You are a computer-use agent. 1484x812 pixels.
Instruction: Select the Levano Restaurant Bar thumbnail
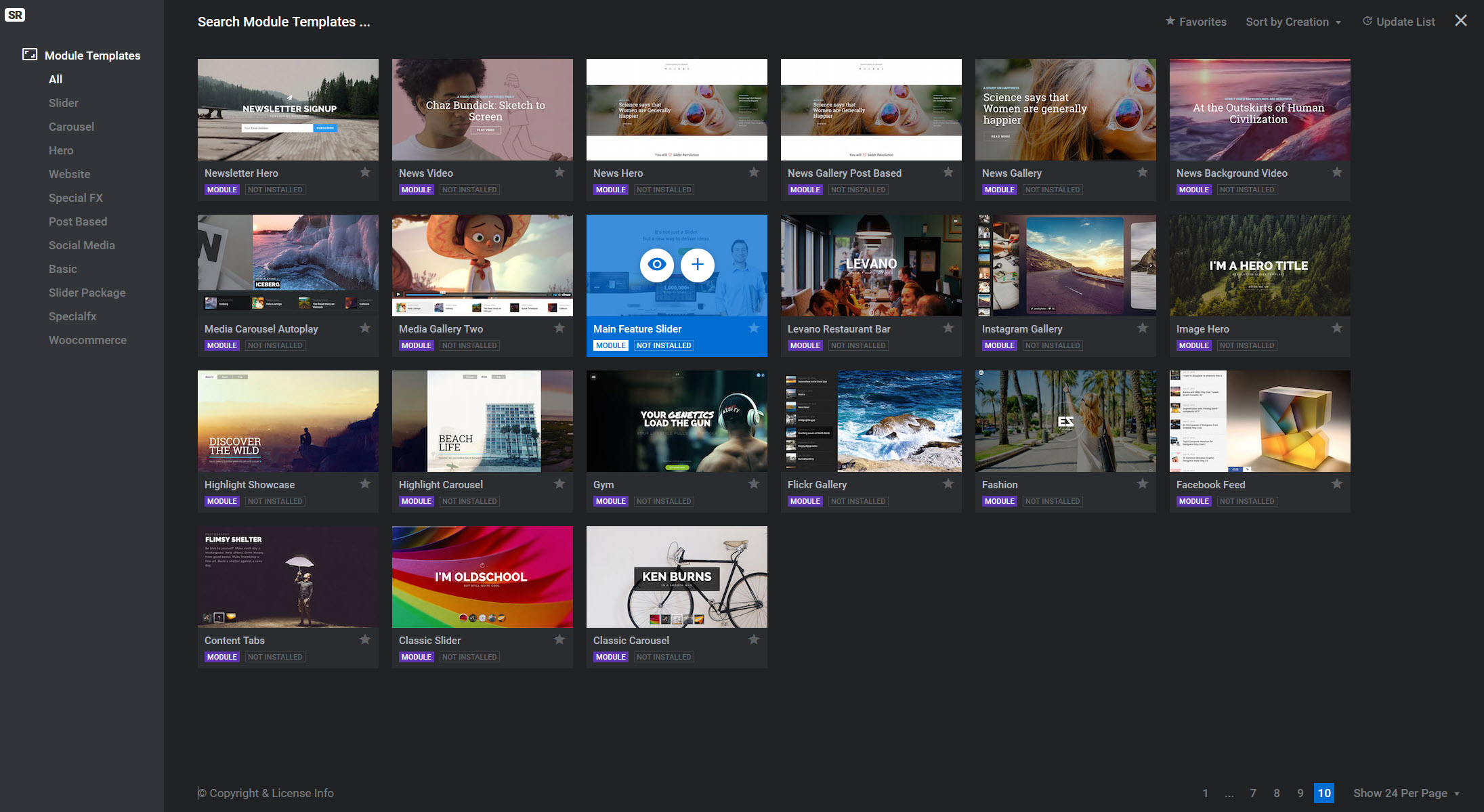[871, 265]
